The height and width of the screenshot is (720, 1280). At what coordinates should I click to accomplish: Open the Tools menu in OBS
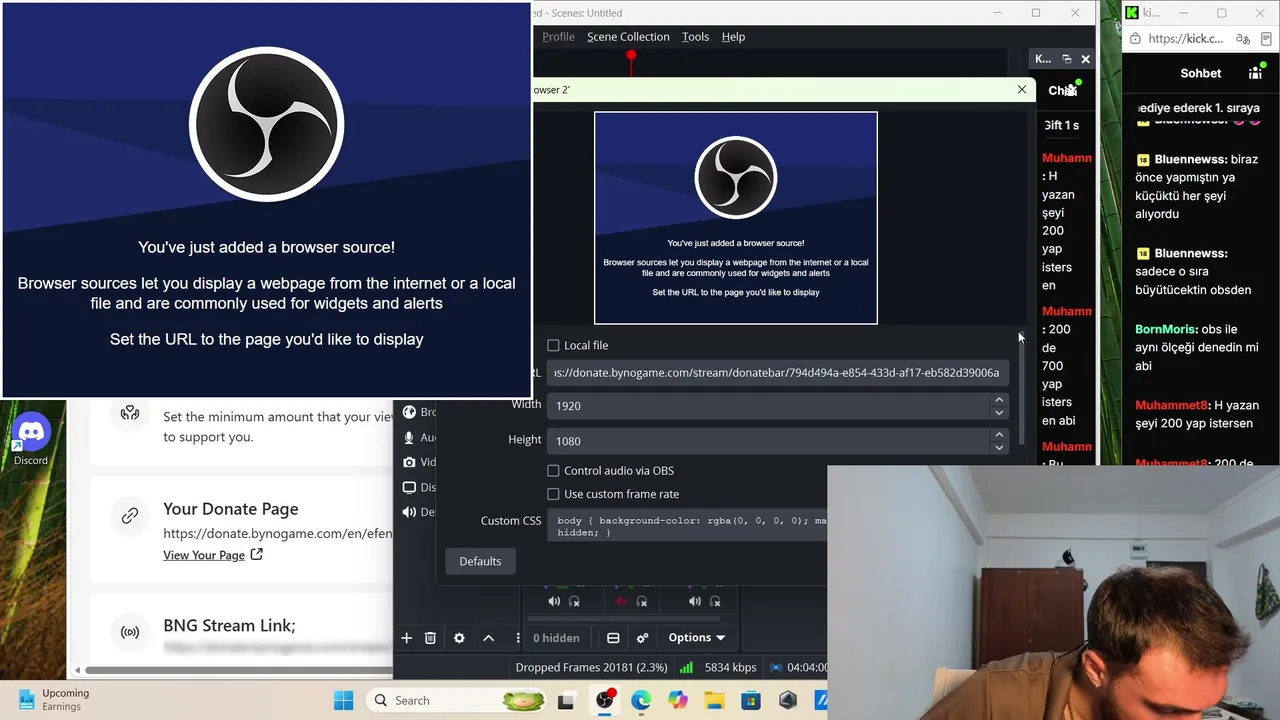pyautogui.click(x=695, y=37)
